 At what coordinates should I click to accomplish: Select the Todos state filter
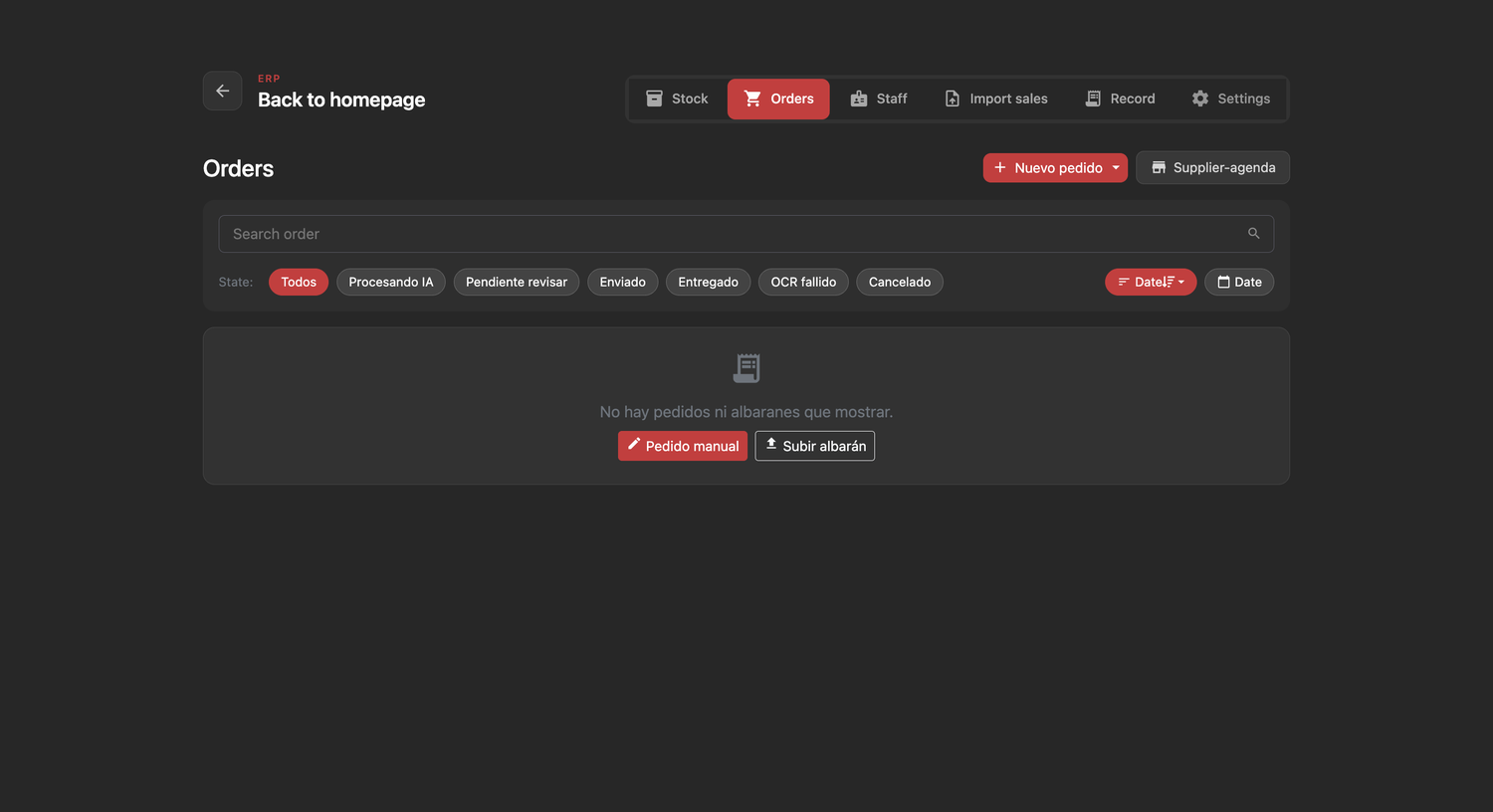299,282
